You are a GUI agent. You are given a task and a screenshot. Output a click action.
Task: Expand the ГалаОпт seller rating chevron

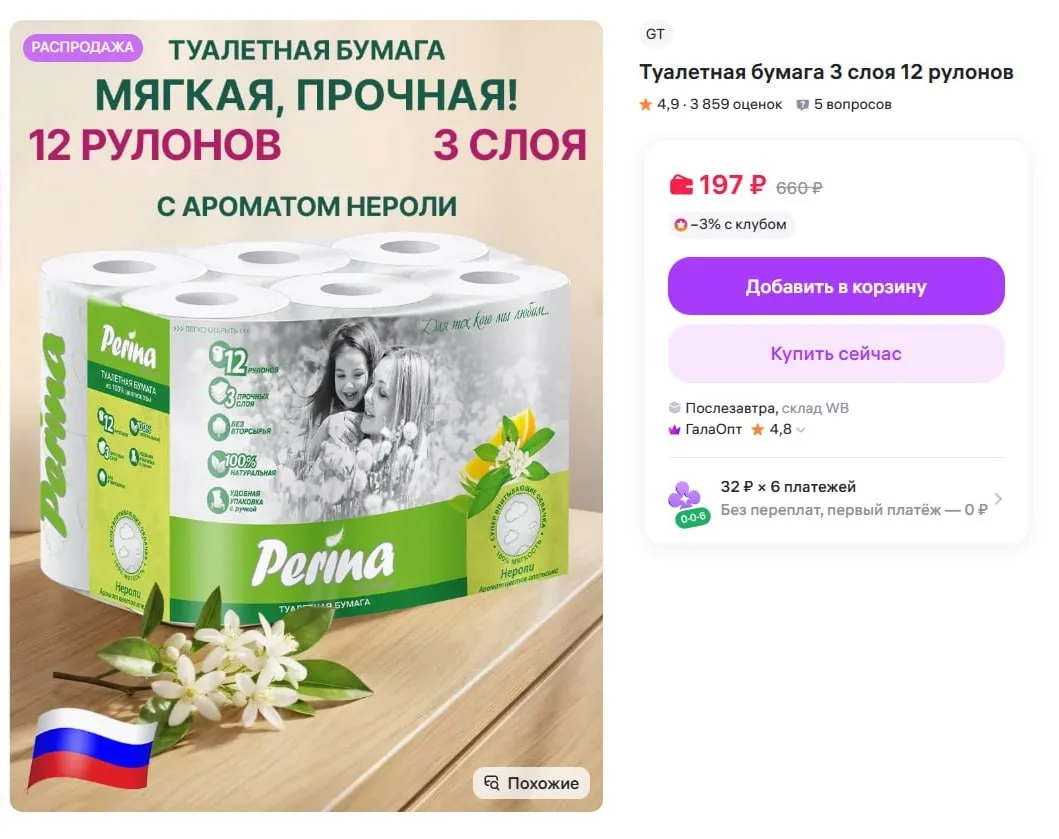801,430
